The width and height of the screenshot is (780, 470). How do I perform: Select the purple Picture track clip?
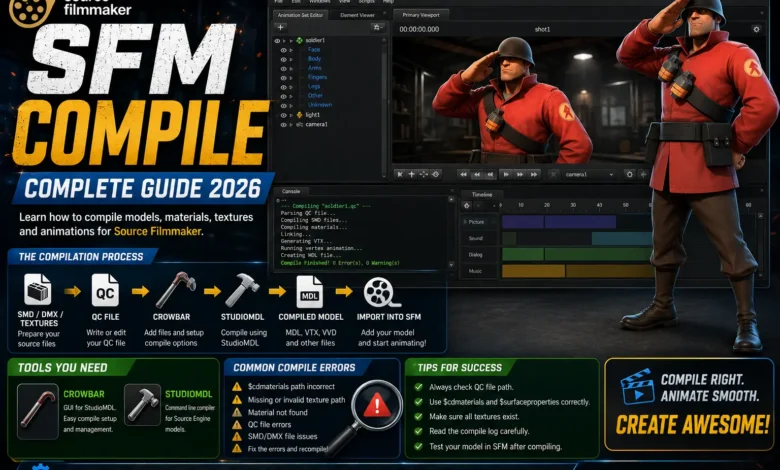559,222
